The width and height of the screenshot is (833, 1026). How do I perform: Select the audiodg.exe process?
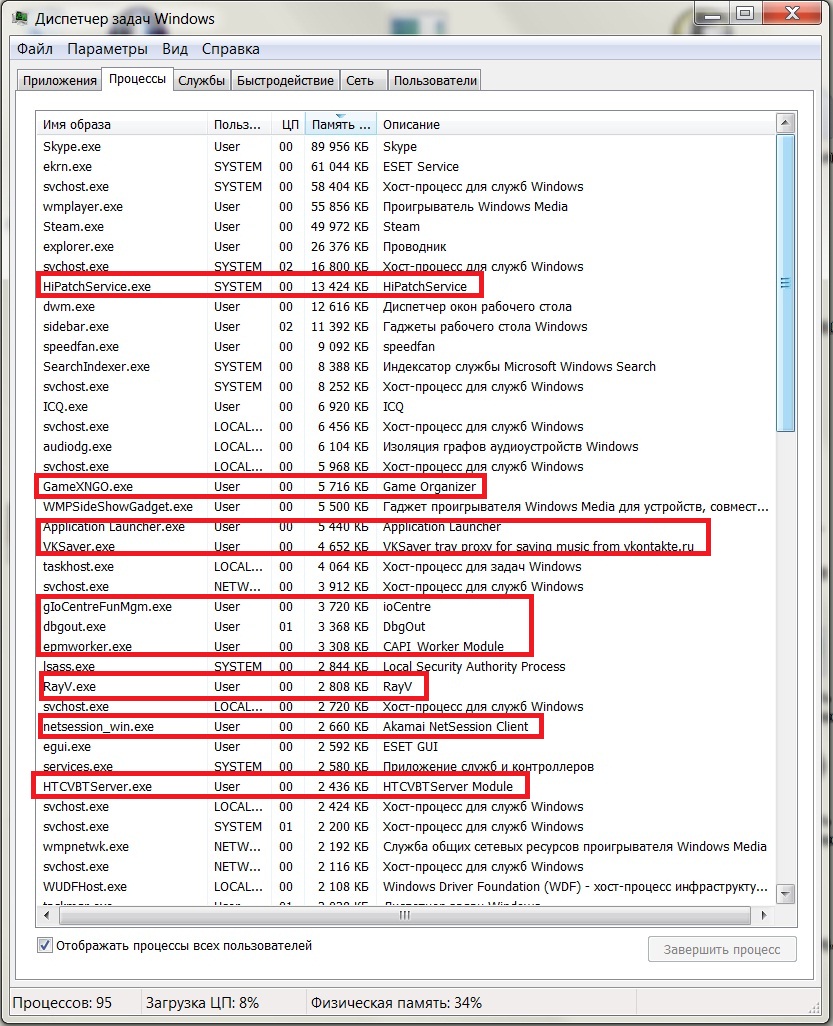pyautogui.click(x=406, y=447)
